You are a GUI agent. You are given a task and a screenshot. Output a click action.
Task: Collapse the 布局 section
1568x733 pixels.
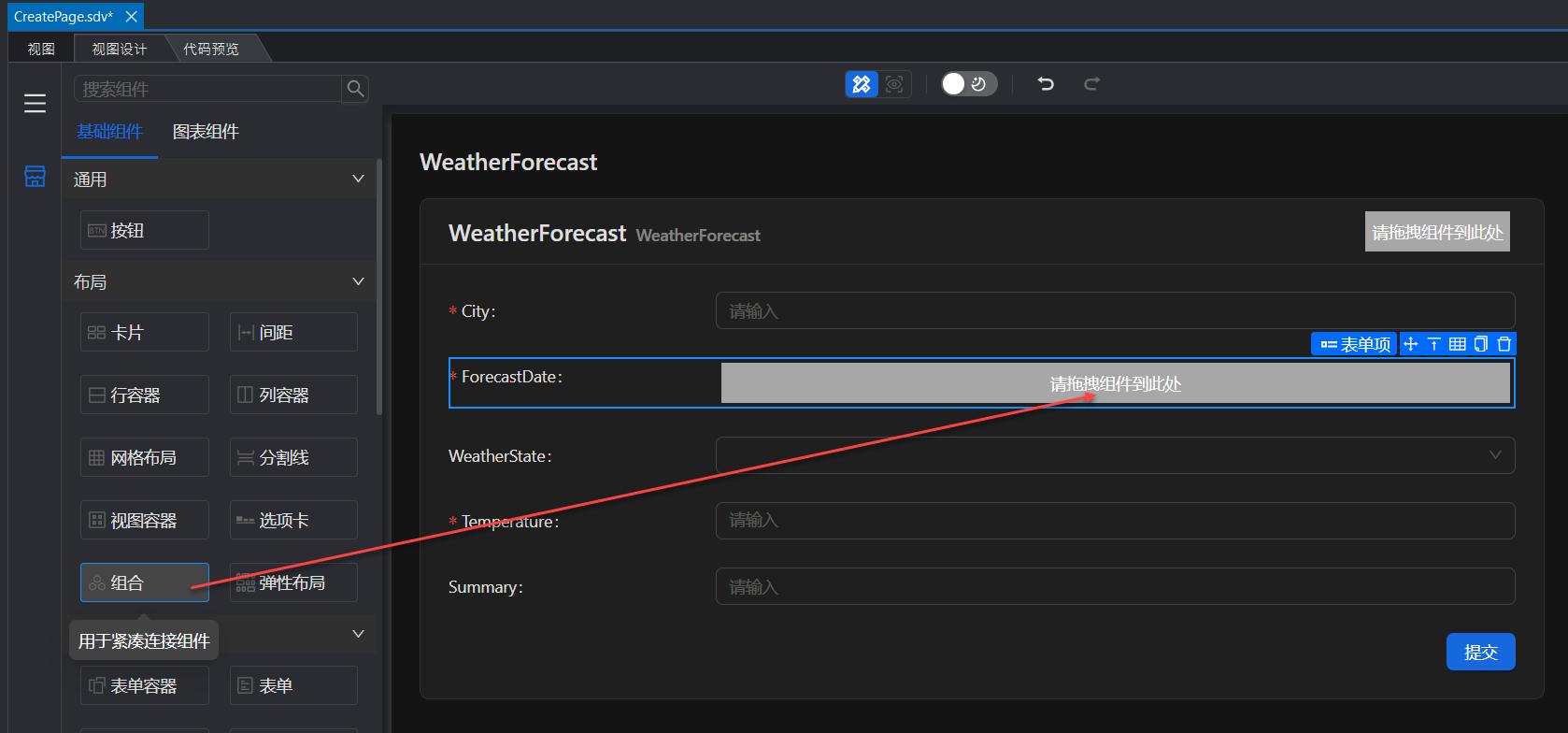358,281
